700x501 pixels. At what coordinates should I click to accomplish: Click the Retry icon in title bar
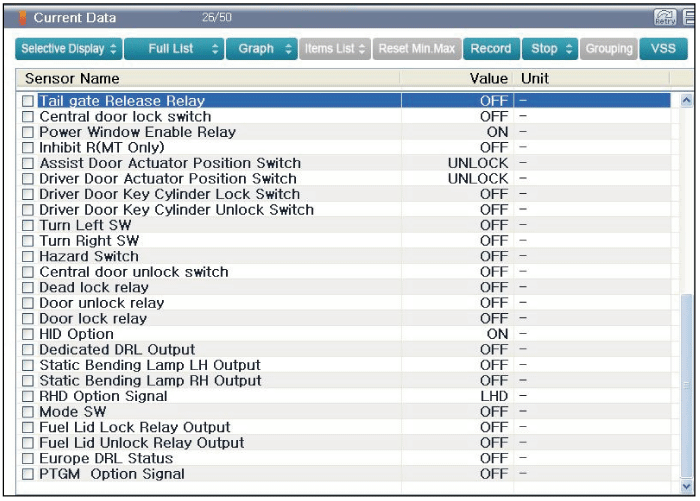665,17
